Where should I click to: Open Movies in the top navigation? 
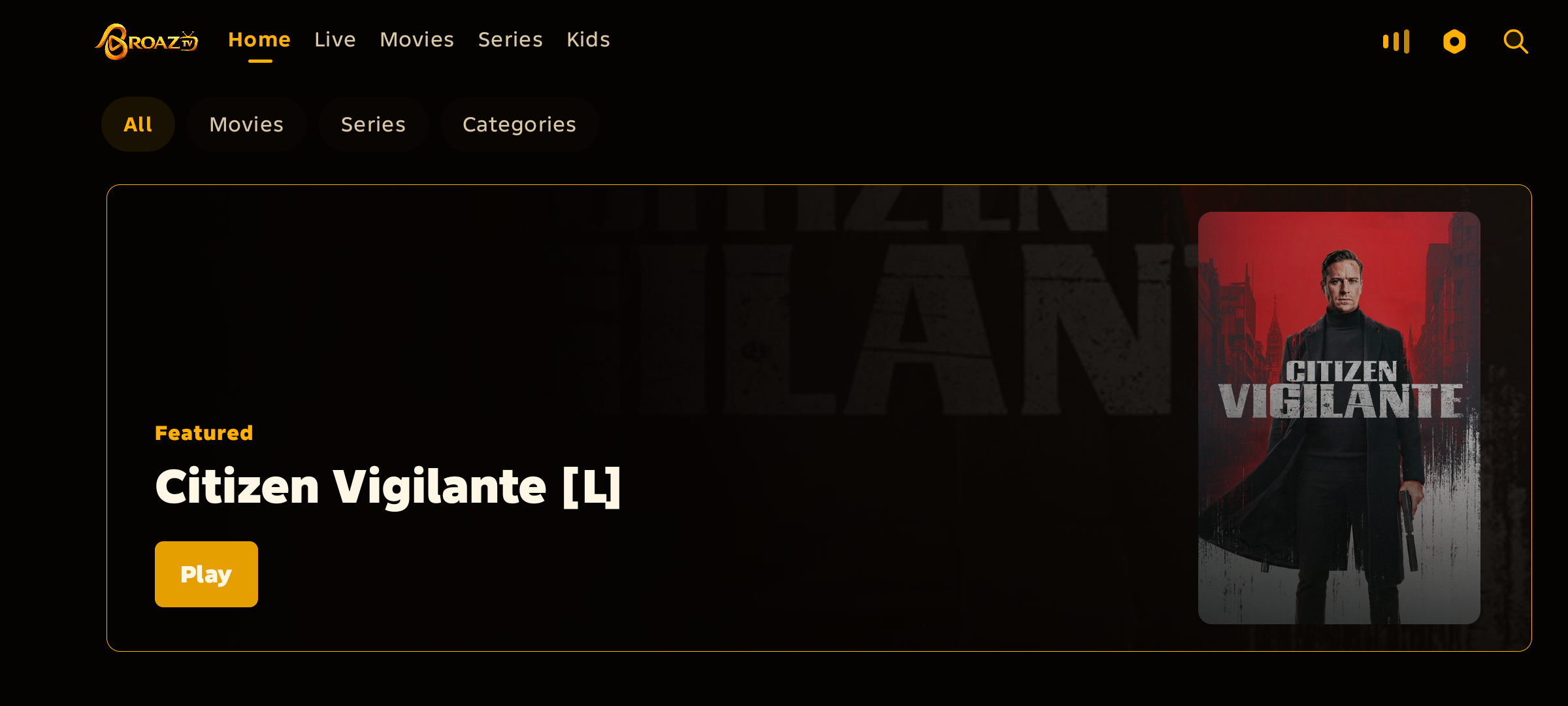pyautogui.click(x=417, y=40)
